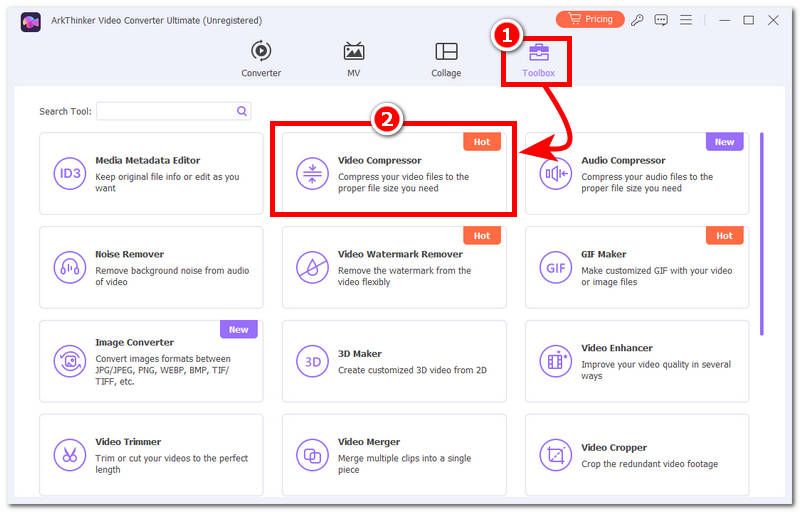The width and height of the screenshot is (800, 512).
Task: Open the Video Merger icon
Action: tap(312, 455)
